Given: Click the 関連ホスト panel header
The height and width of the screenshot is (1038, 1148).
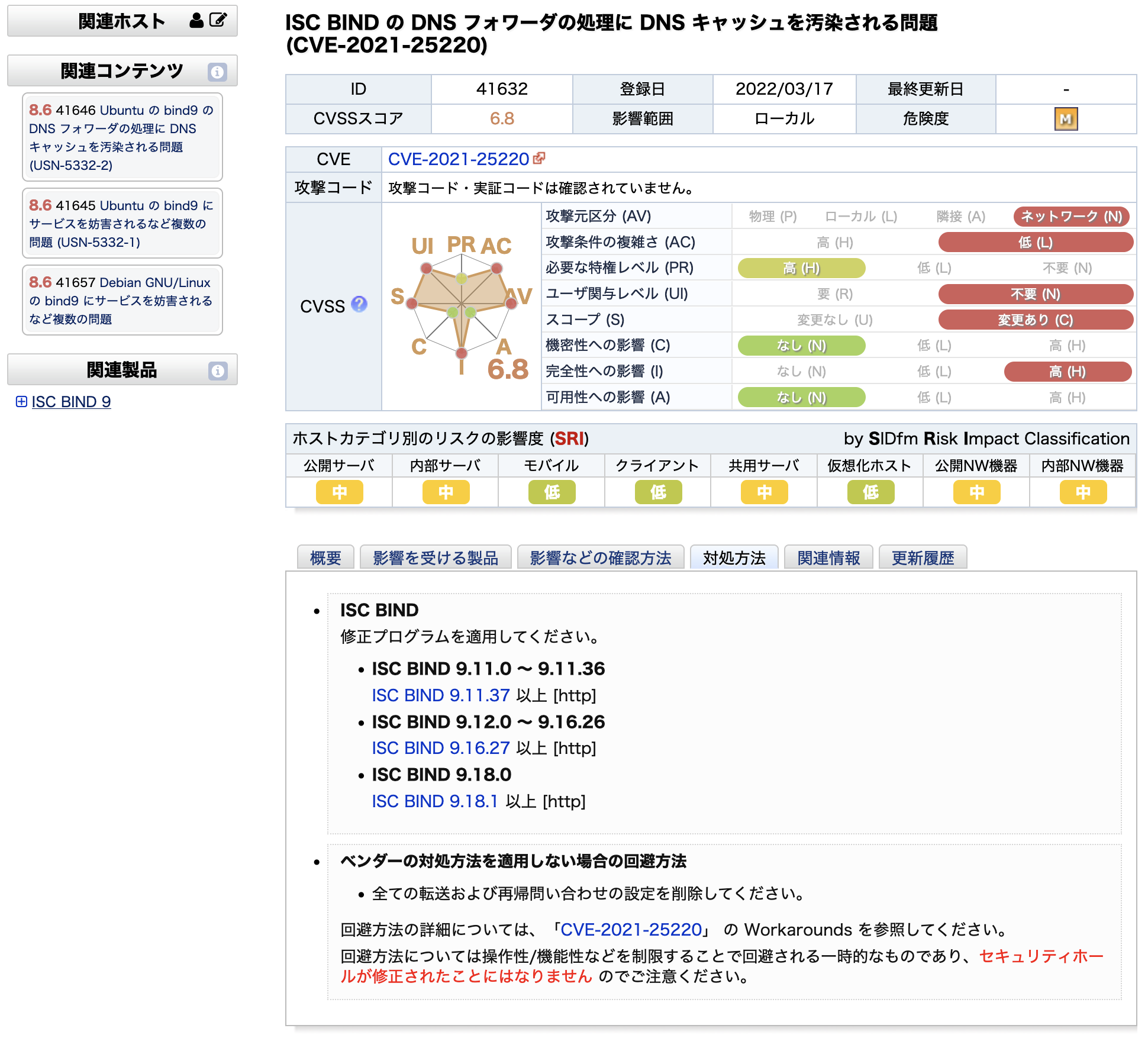Looking at the screenshot, I should 122,21.
